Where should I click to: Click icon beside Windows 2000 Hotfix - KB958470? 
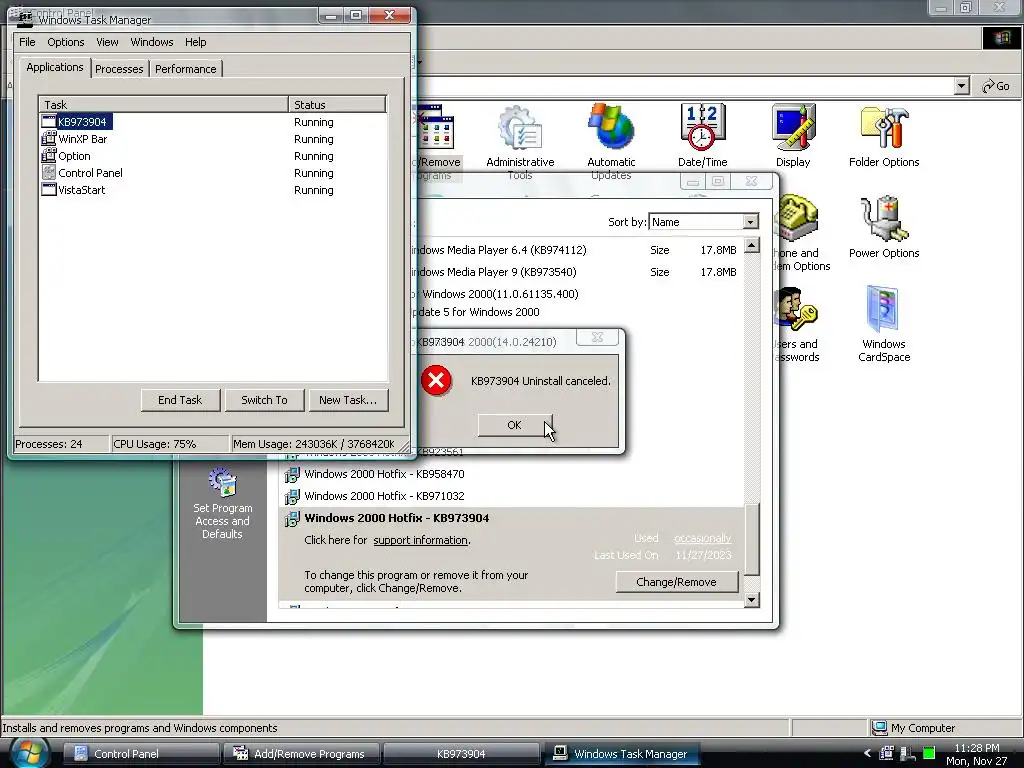(x=292, y=474)
